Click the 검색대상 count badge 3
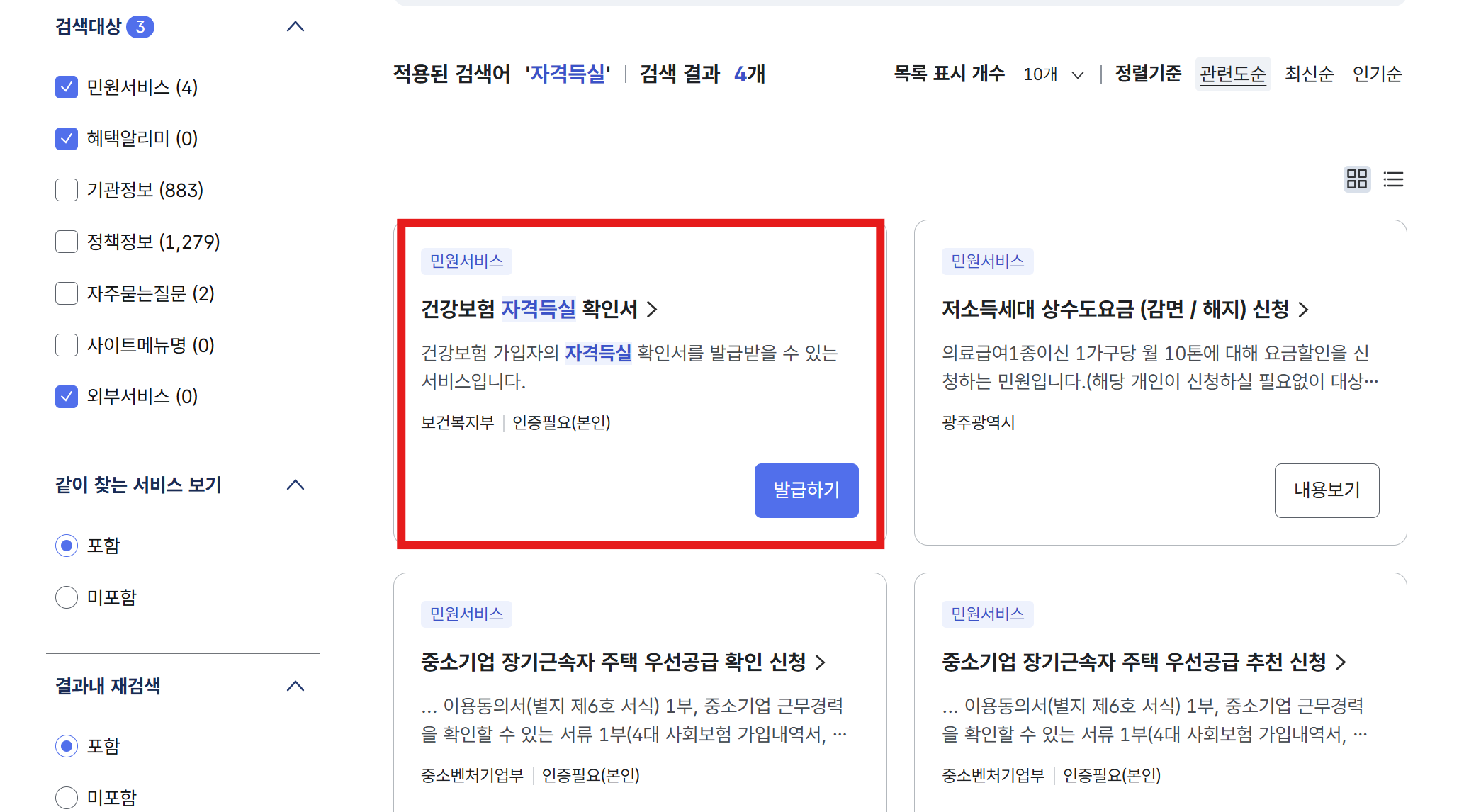This screenshot has height=812, width=1481. coord(140,27)
